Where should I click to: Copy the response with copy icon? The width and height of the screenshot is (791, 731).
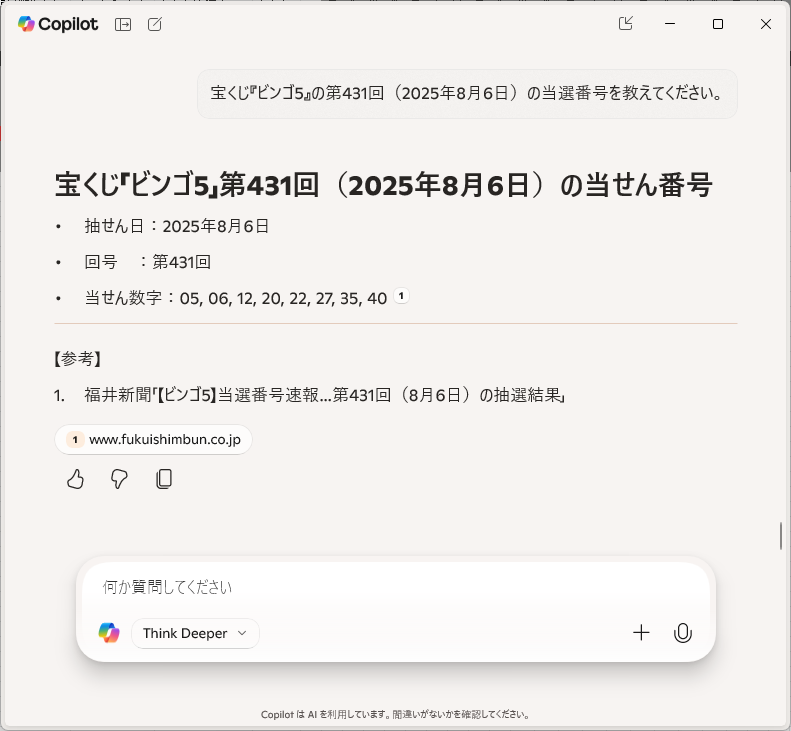coord(164,479)
